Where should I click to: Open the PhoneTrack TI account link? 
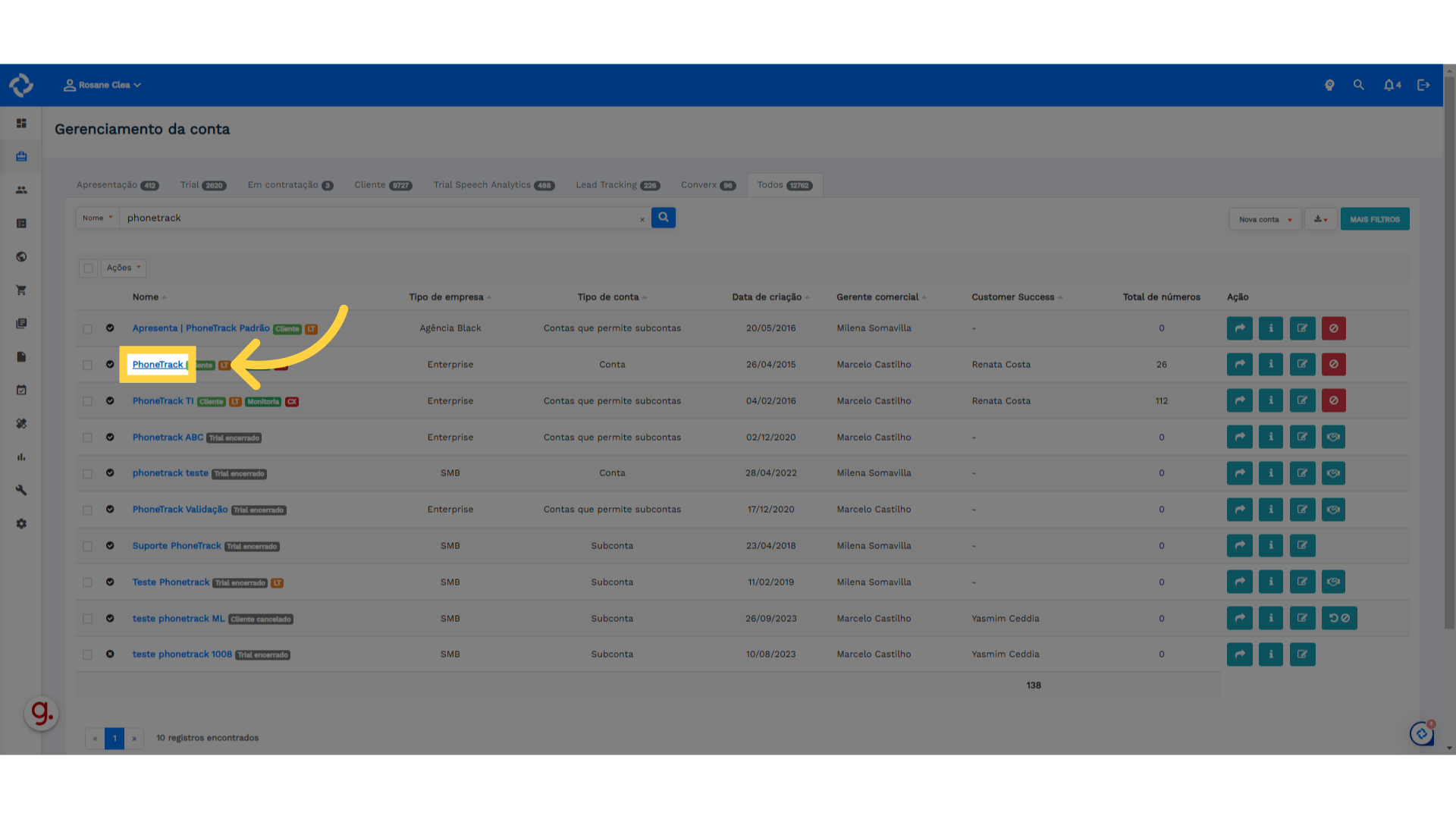click(163, 401)
